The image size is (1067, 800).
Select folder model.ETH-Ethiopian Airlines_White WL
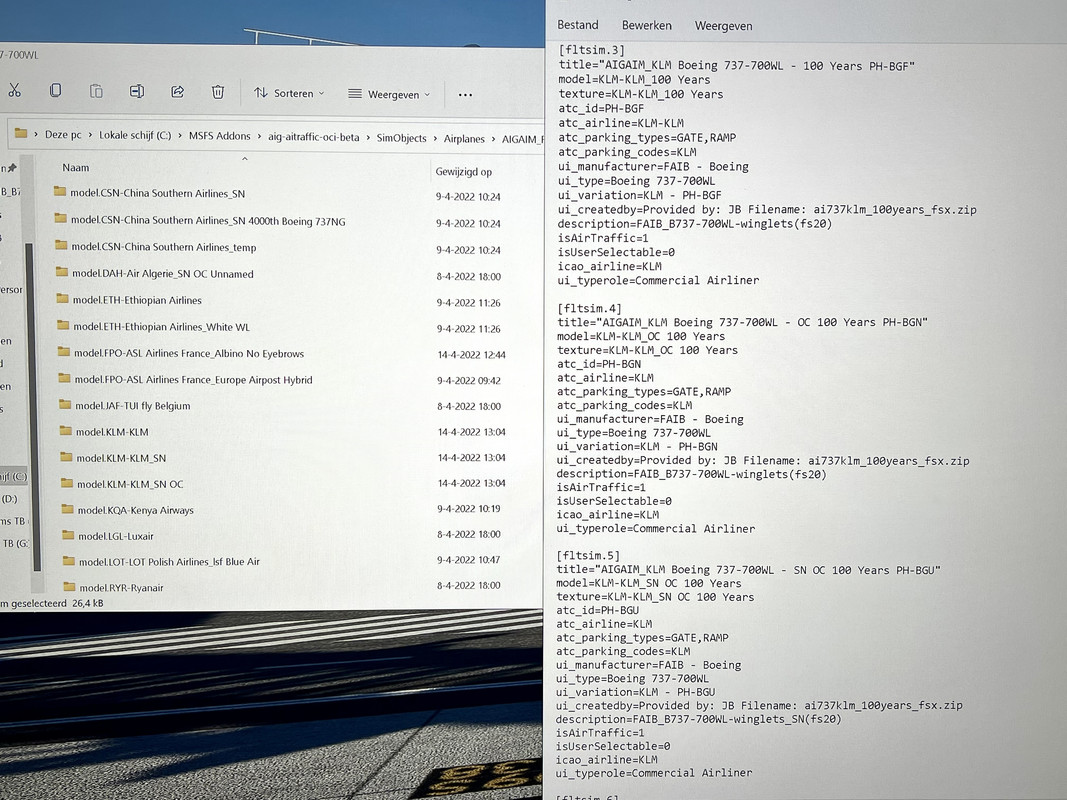coord(162,327)
